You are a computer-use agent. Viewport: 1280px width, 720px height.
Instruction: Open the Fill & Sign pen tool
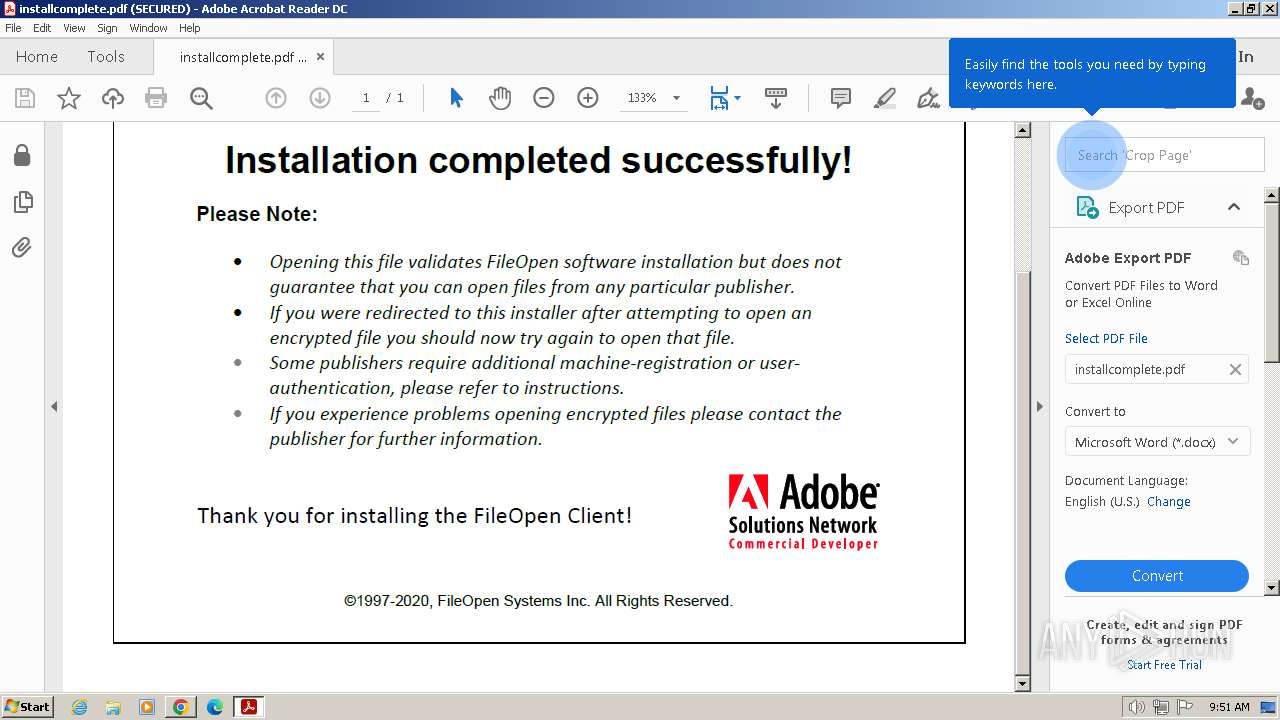(929, 98)
